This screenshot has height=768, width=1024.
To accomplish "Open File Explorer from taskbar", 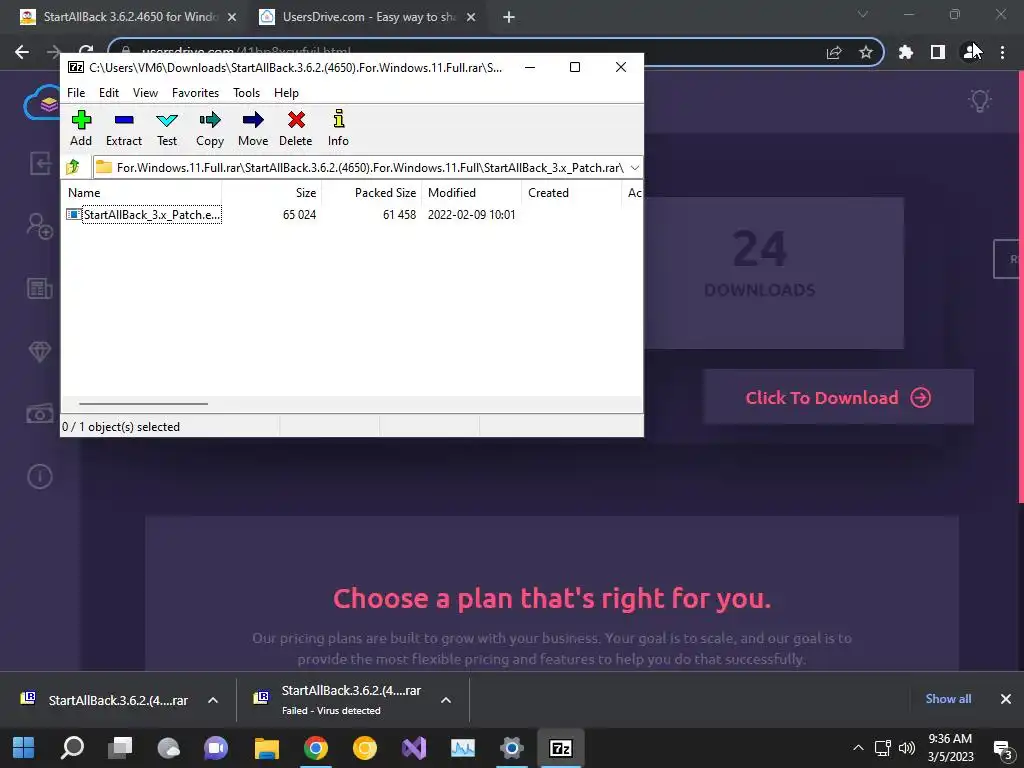I will pos(266,748).
